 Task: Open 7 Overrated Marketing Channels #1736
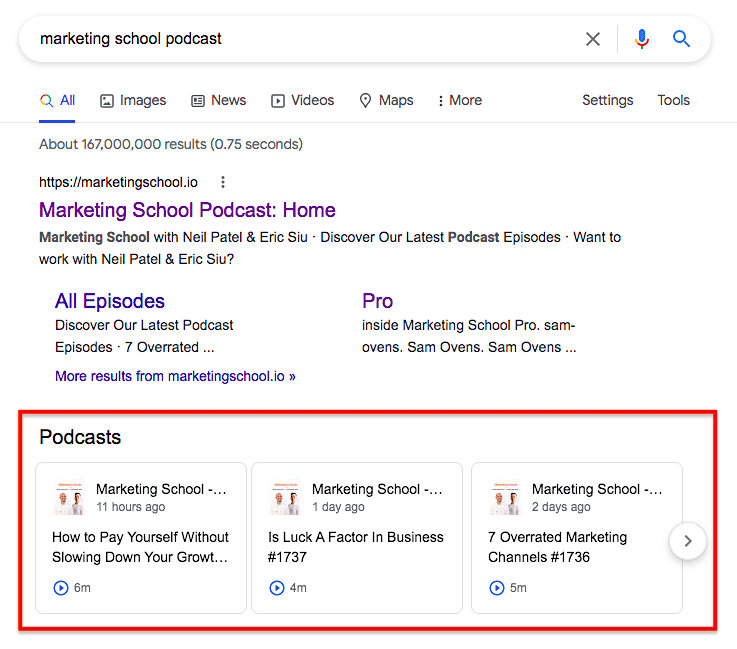tap(557, 547)
